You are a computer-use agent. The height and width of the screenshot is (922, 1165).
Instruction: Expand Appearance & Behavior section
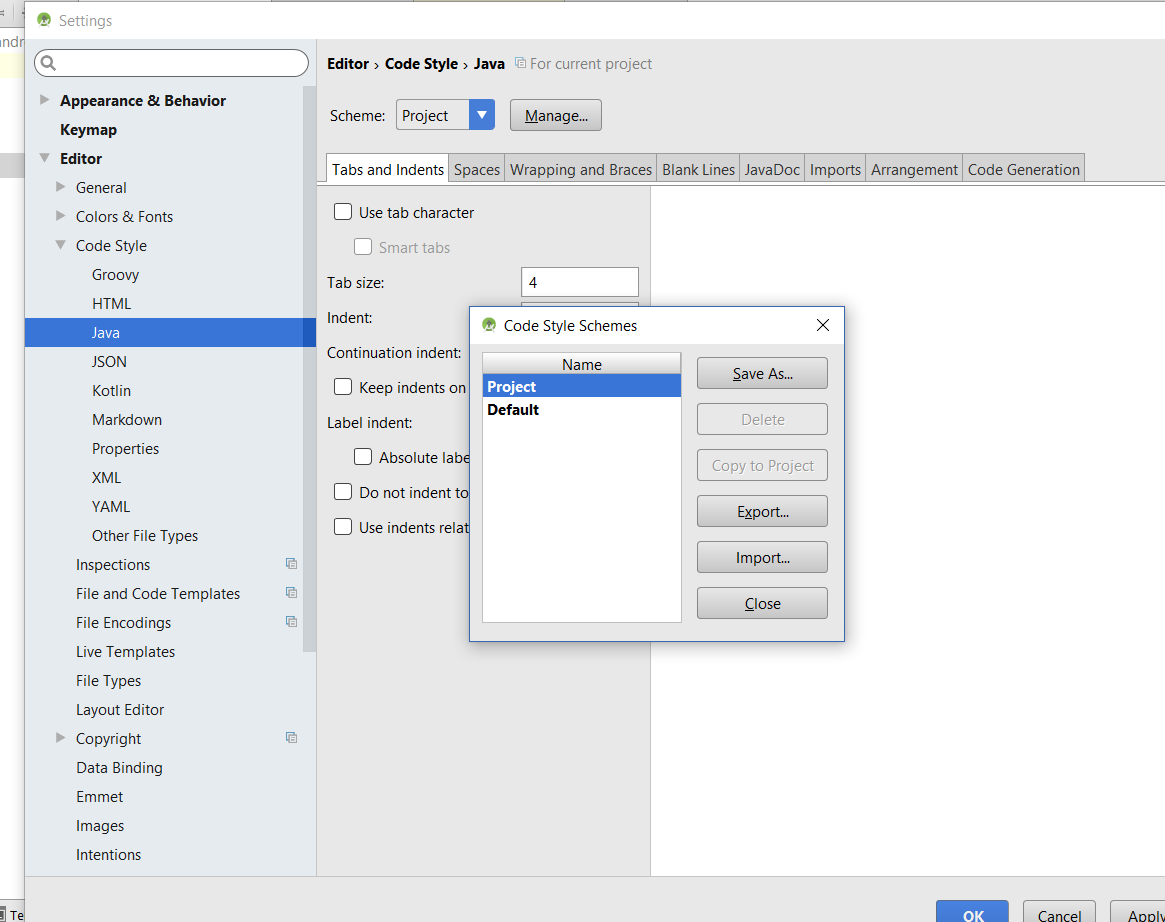point(45,100)
